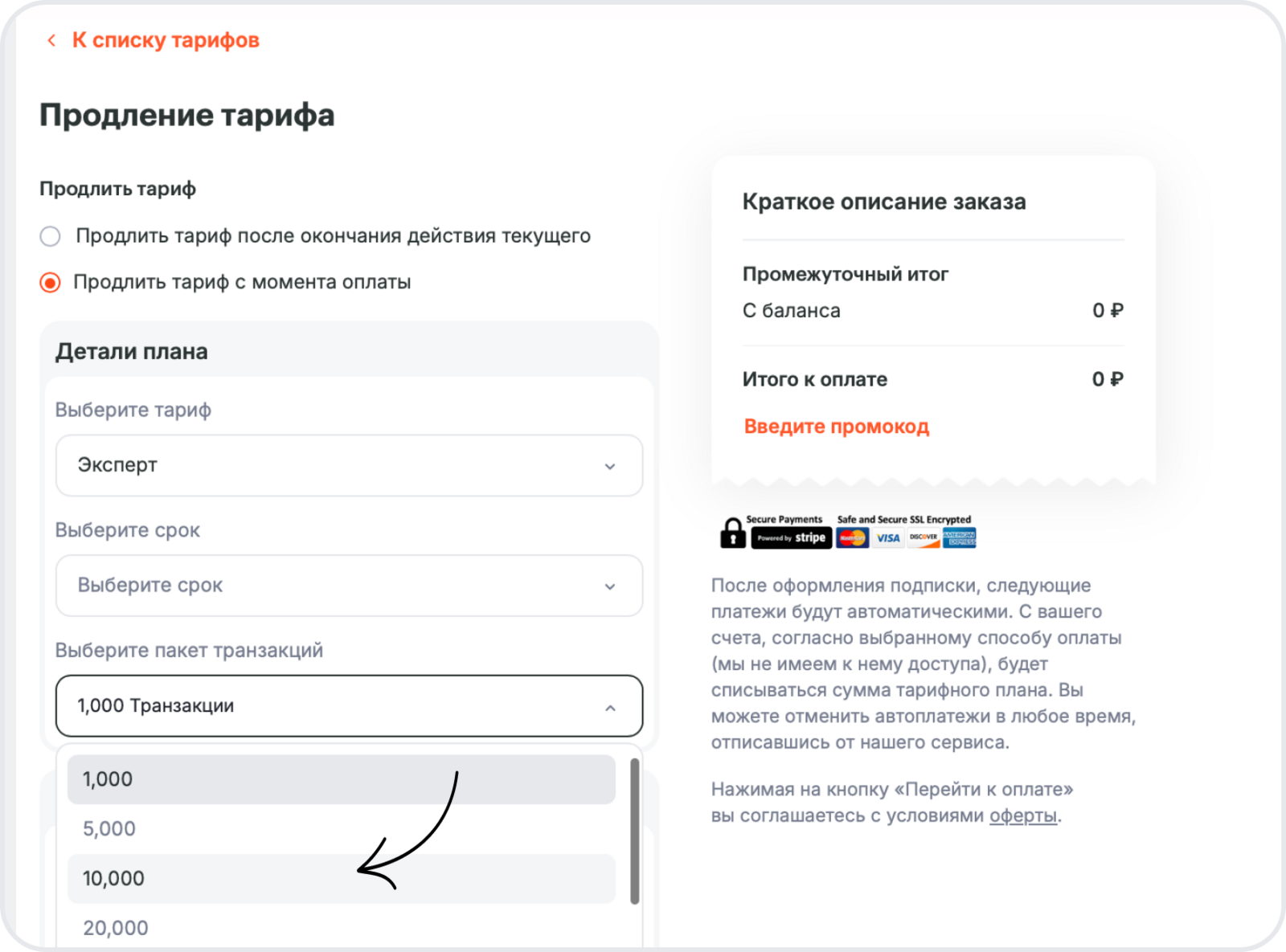
Task: Open the Эксперт tariff dropdown
Action: tap(349, 465)
